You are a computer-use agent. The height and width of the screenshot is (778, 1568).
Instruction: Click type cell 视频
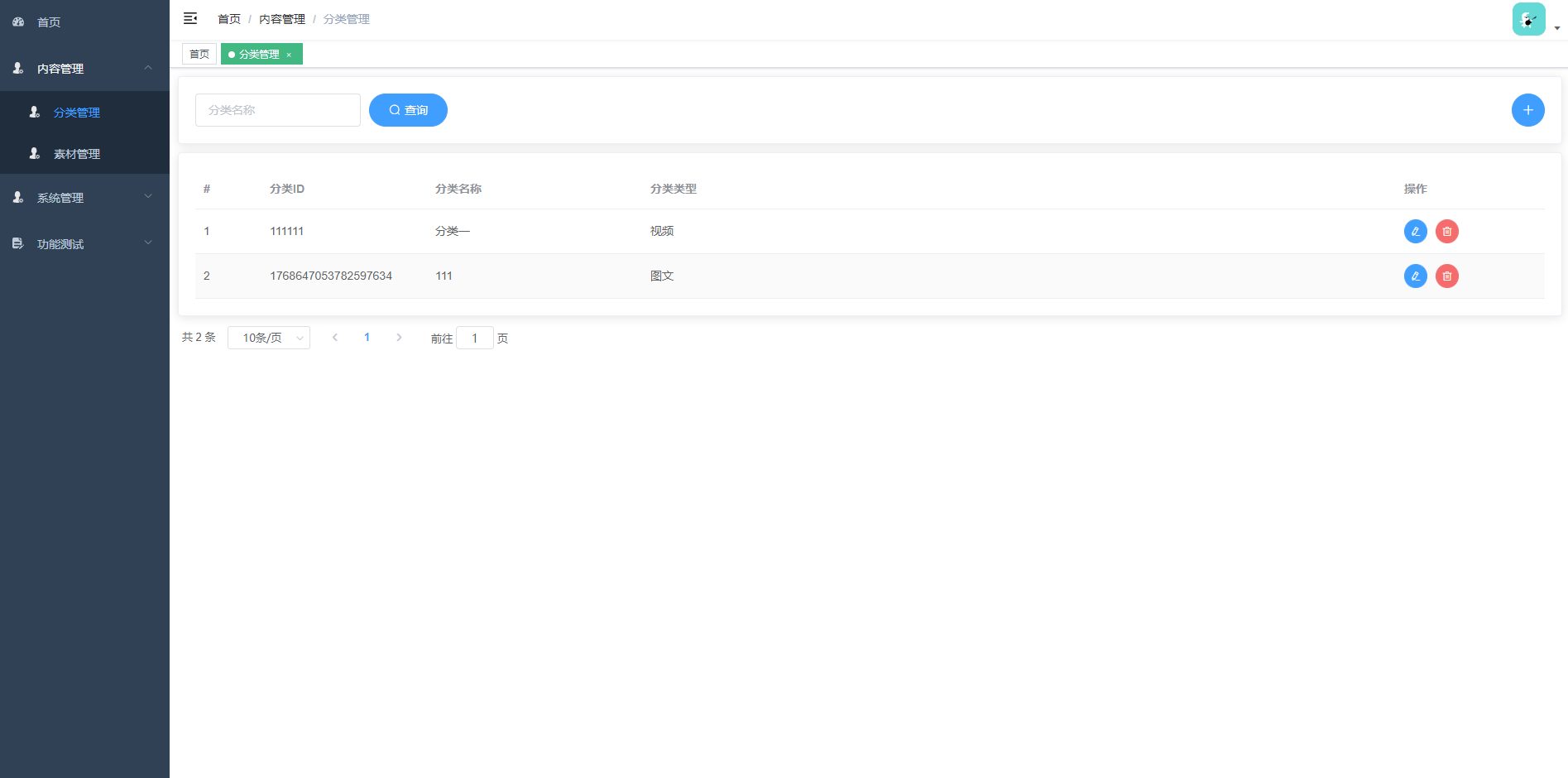pos(662,231)
